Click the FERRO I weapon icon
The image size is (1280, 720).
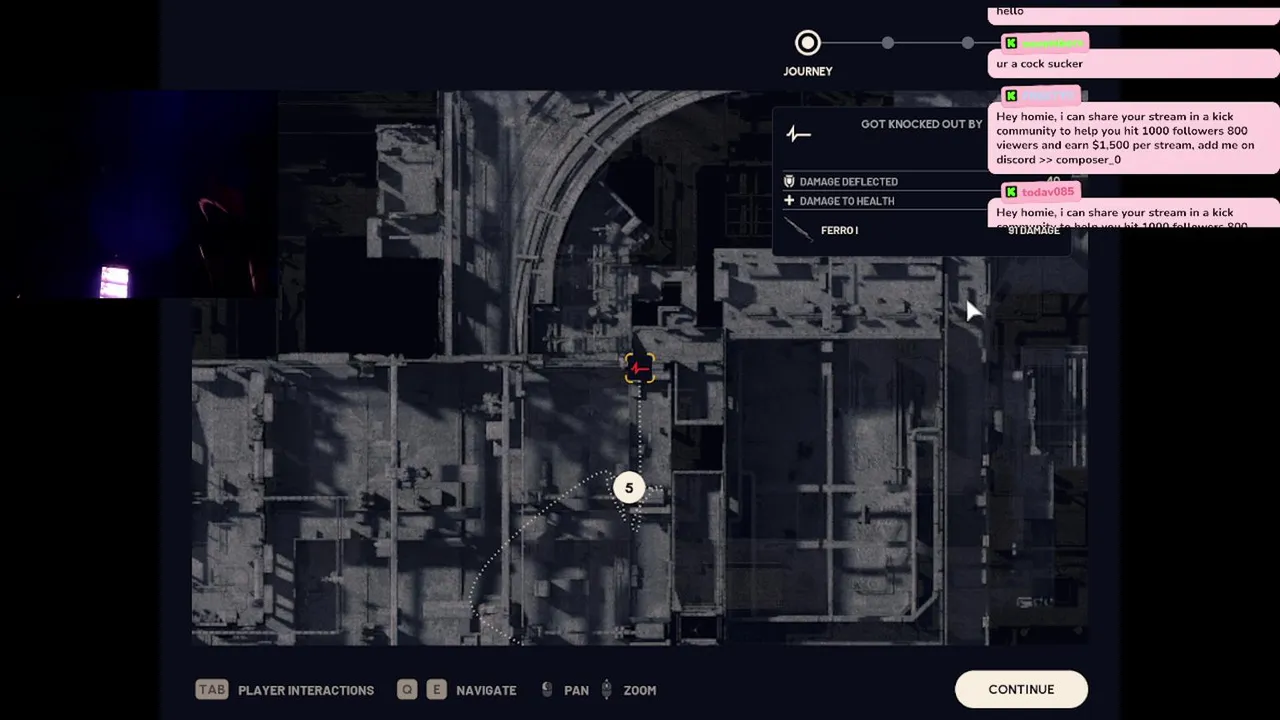pos(798,231)
